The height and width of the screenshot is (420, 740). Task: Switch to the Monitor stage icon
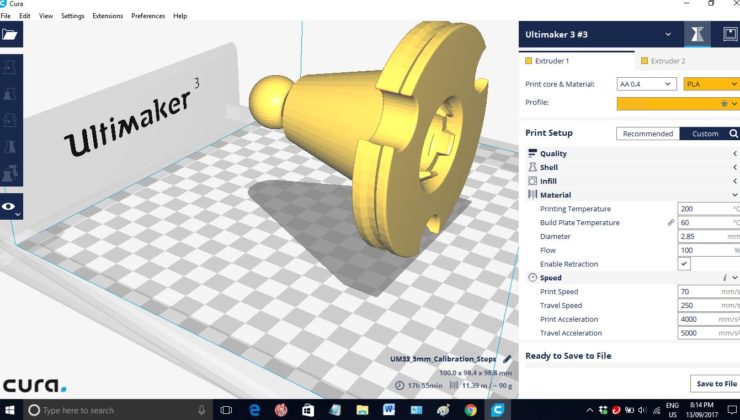[730, 34]
